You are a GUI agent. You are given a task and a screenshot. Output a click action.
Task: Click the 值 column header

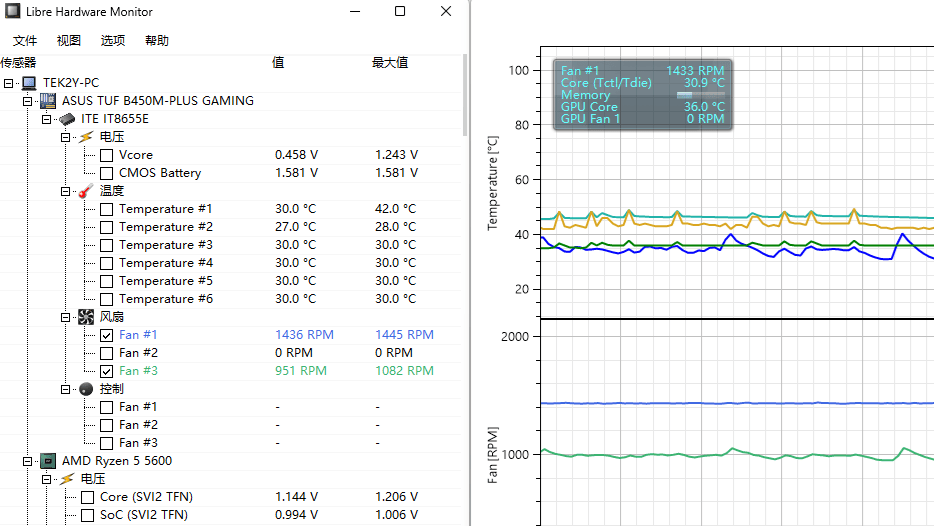278,63
